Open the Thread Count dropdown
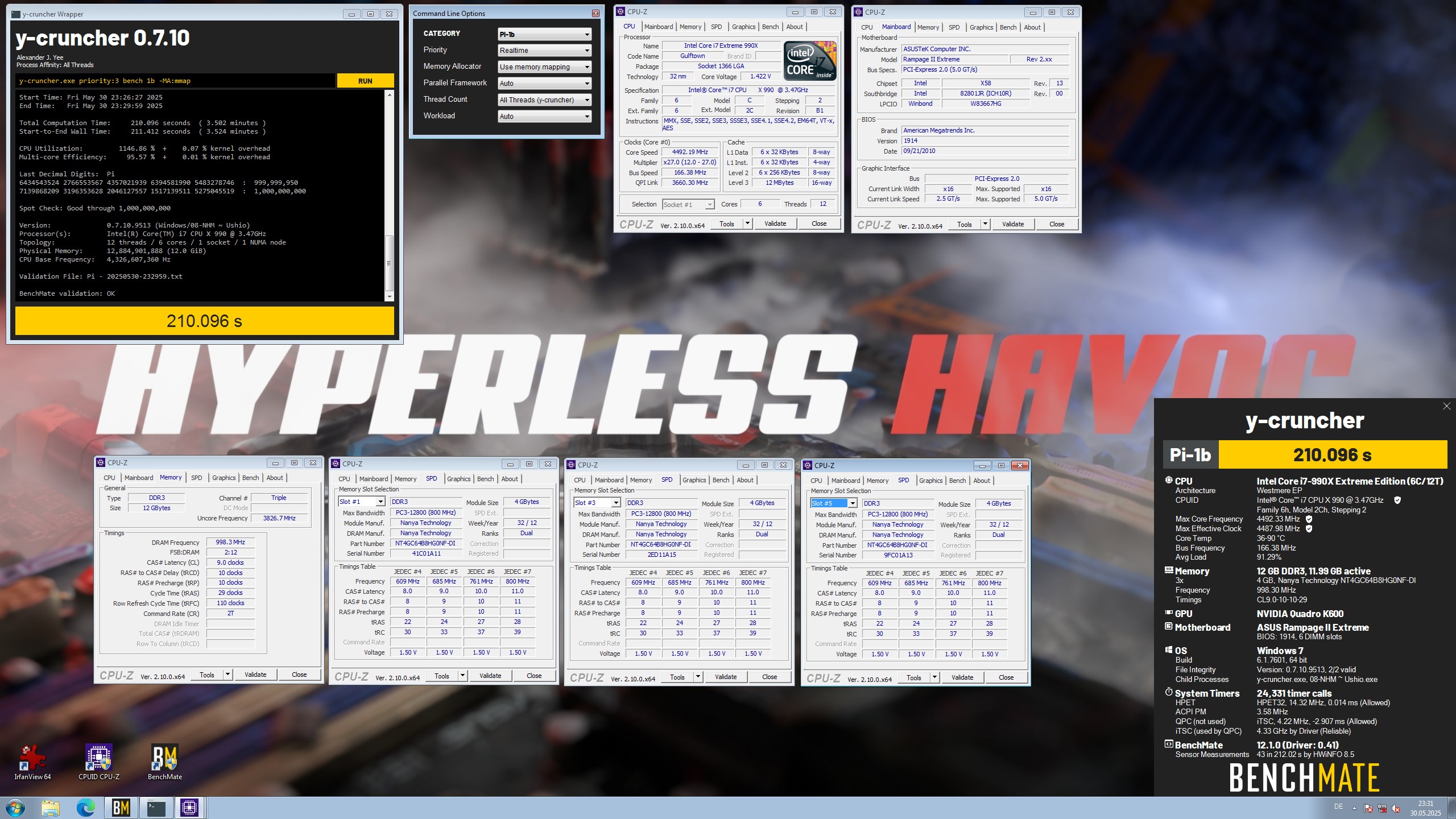 pyautogui.click(x=544, y=100)
